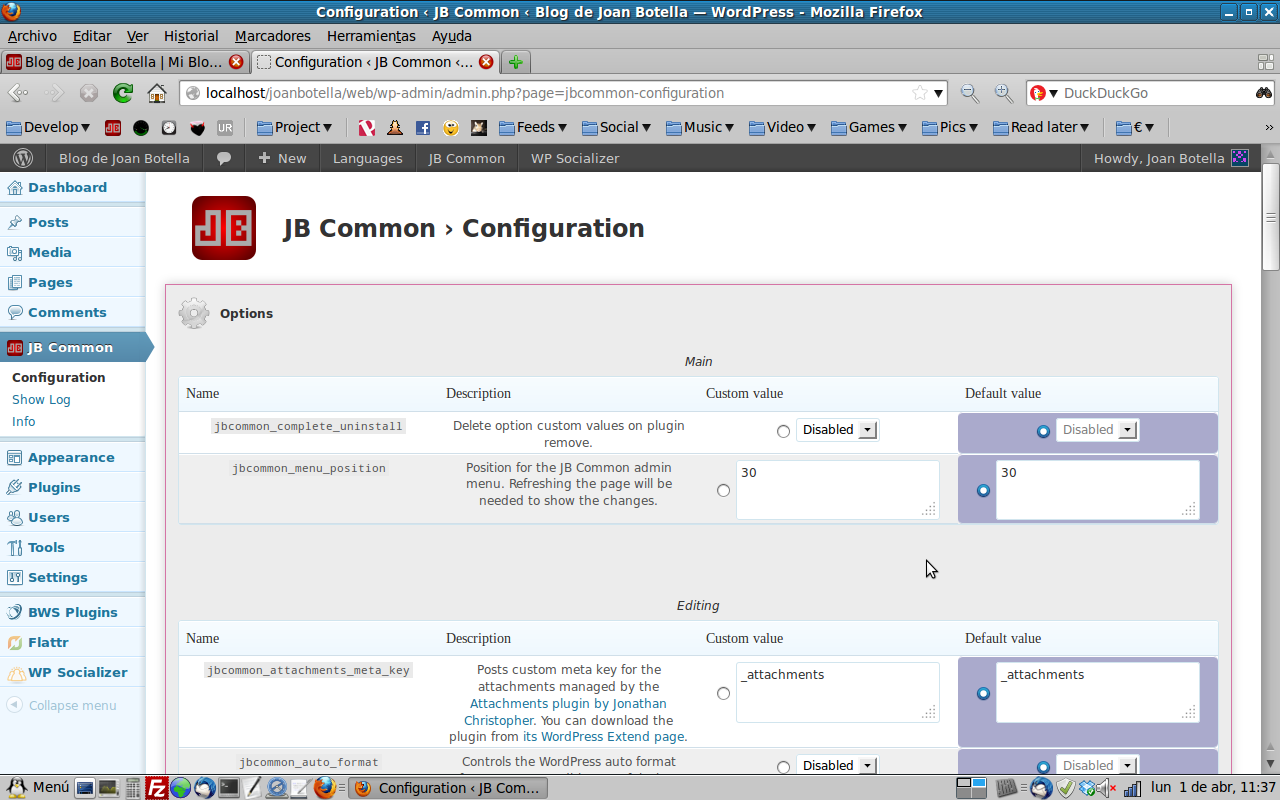Expand the Develop bookmarks folder

tap(47, 127)
